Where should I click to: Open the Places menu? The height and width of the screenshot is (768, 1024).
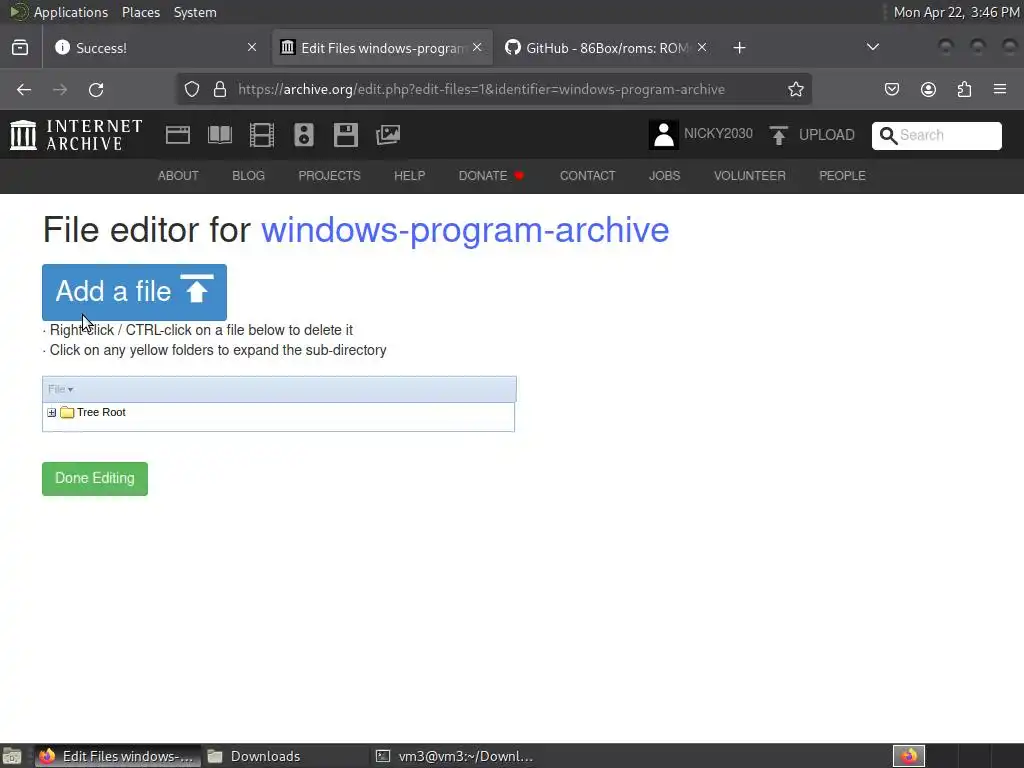(x=140, y=12)
